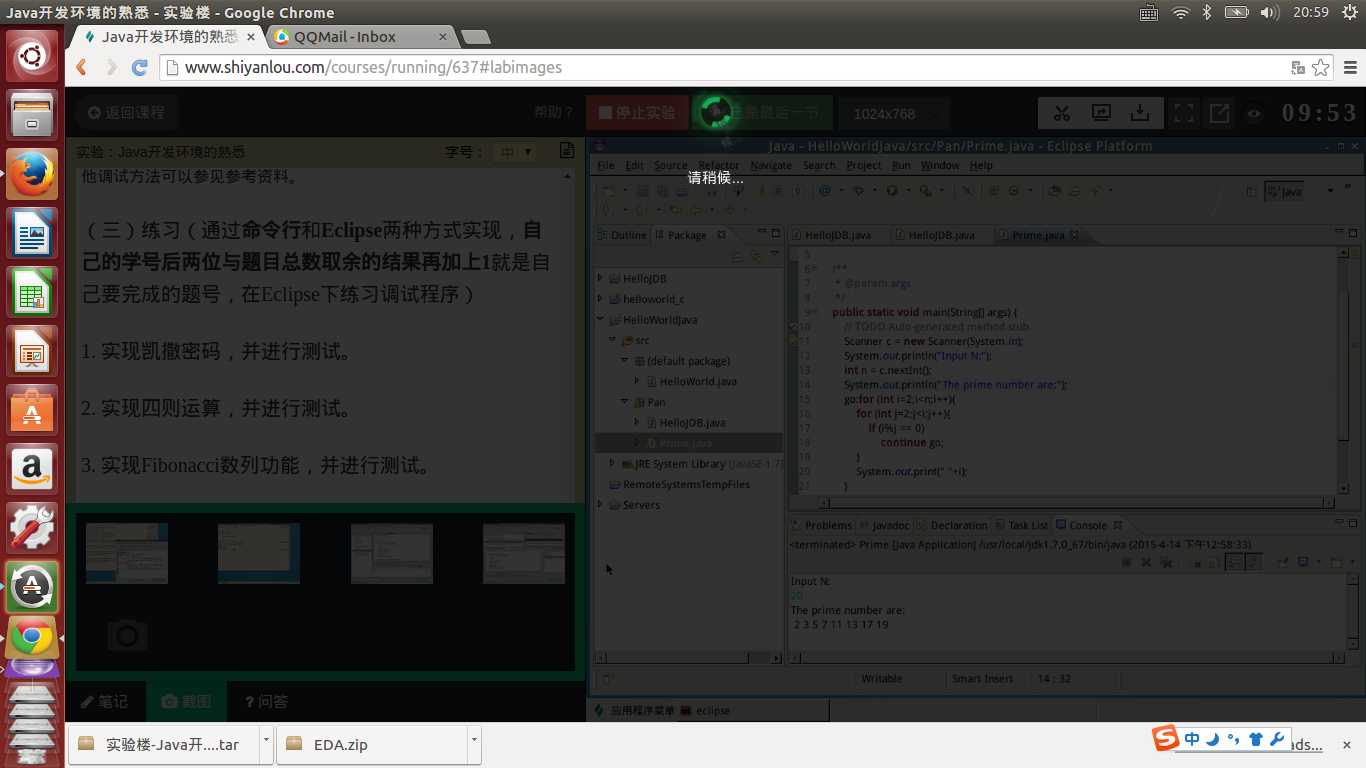Click the scissors clipboard icon in the lab toolbar
The height and width of the screenshot is (768, 1366).
tap(1062, 113)
